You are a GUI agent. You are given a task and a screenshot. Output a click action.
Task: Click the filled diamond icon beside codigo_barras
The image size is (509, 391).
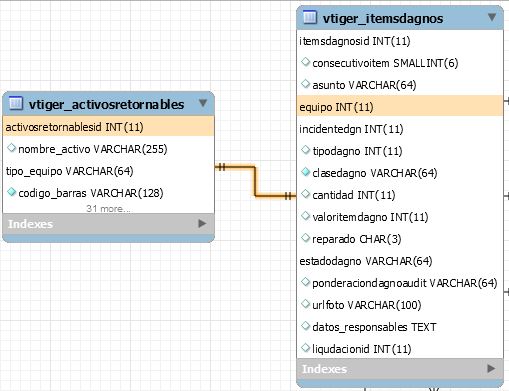pos(12,192)
